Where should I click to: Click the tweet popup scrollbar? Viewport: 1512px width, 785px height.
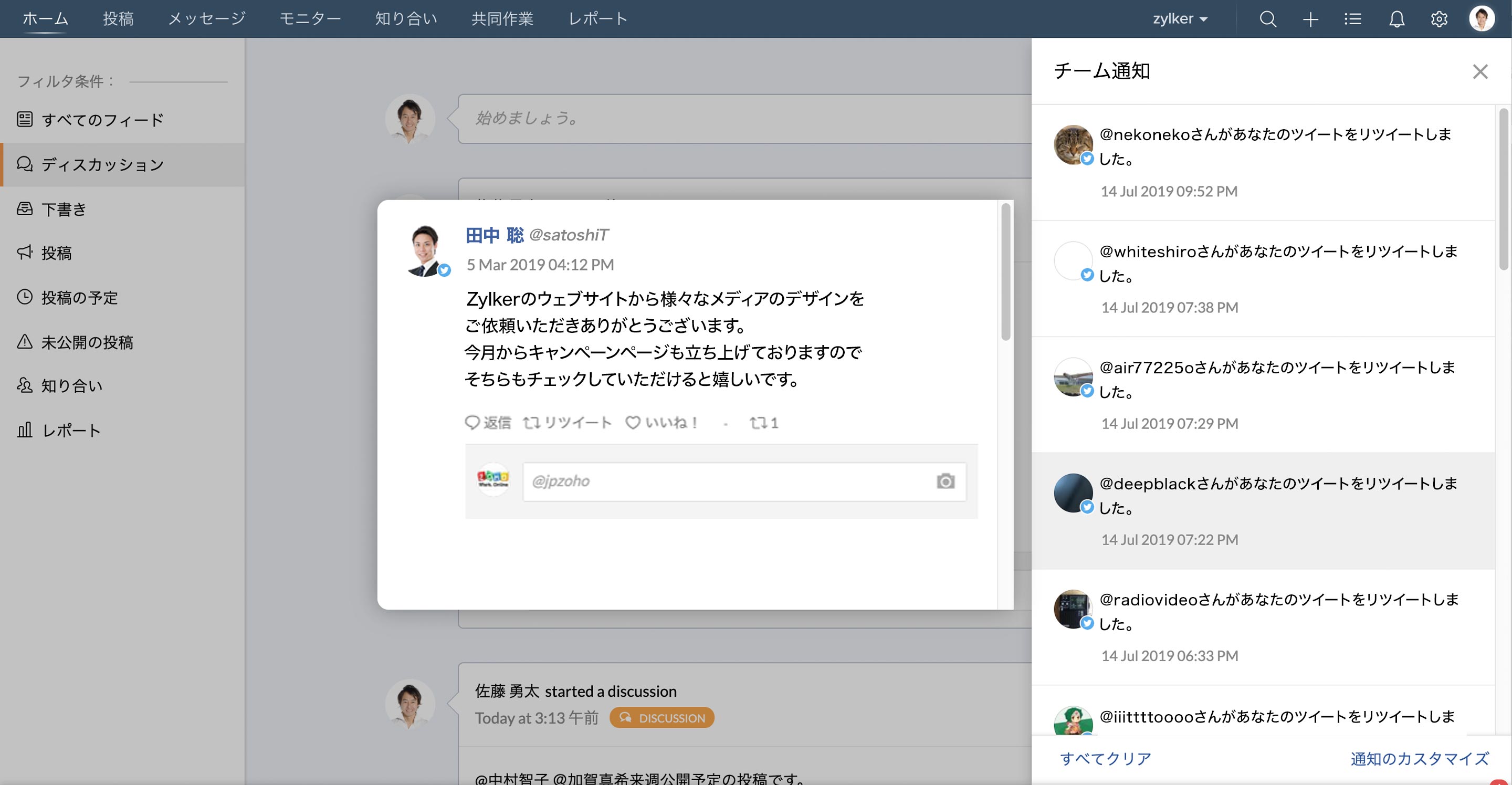click(x=1005, y=272)
